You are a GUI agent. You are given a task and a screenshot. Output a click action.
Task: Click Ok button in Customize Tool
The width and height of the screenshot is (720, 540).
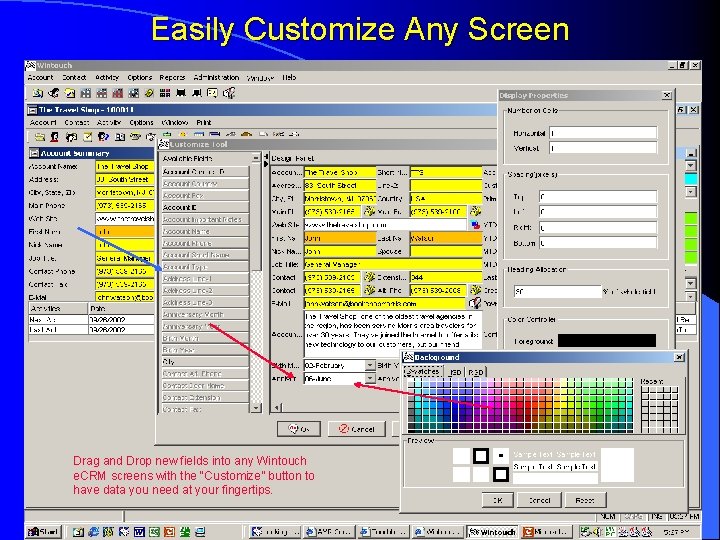(299, 429)
